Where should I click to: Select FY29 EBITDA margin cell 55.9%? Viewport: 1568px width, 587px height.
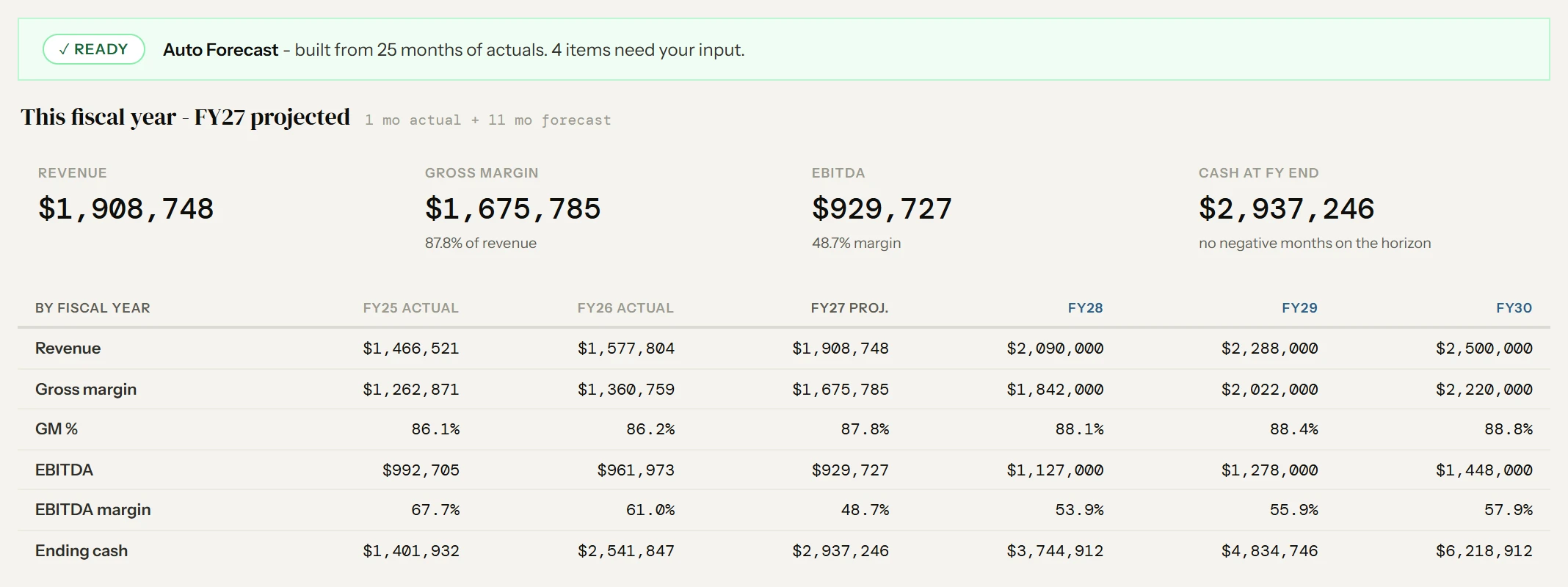click(1293, 510)
